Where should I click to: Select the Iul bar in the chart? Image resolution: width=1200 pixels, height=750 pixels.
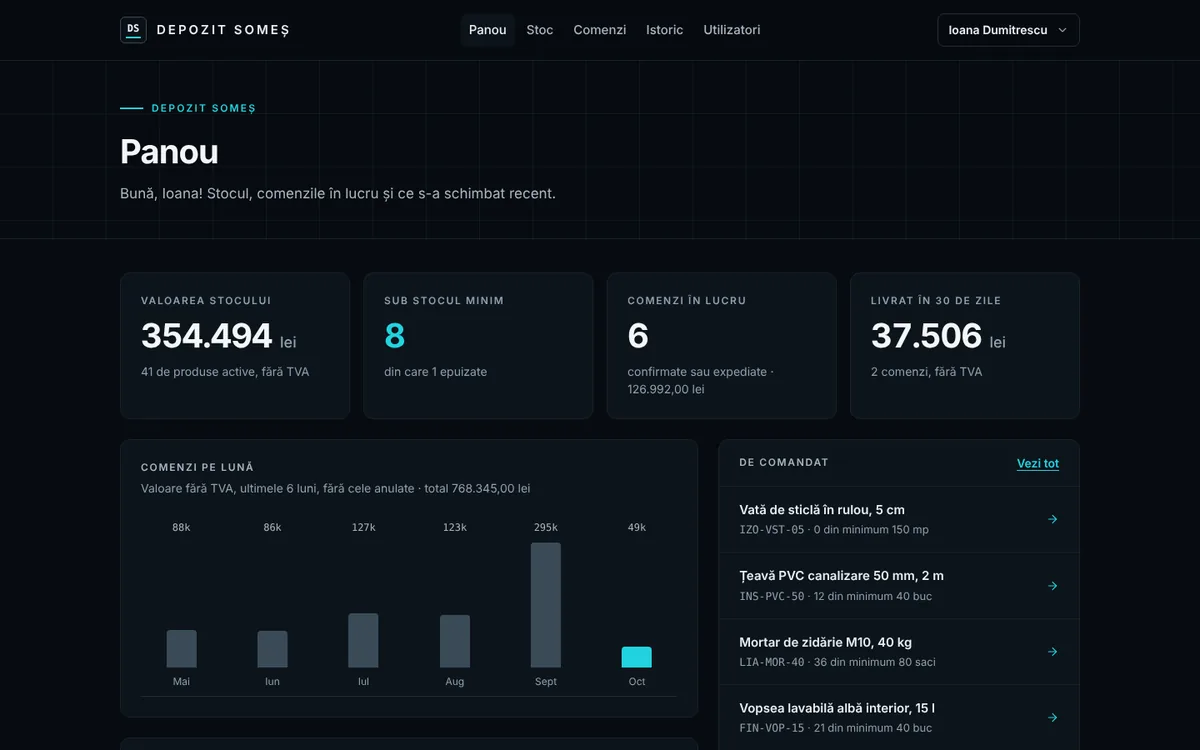click(363, 641)
